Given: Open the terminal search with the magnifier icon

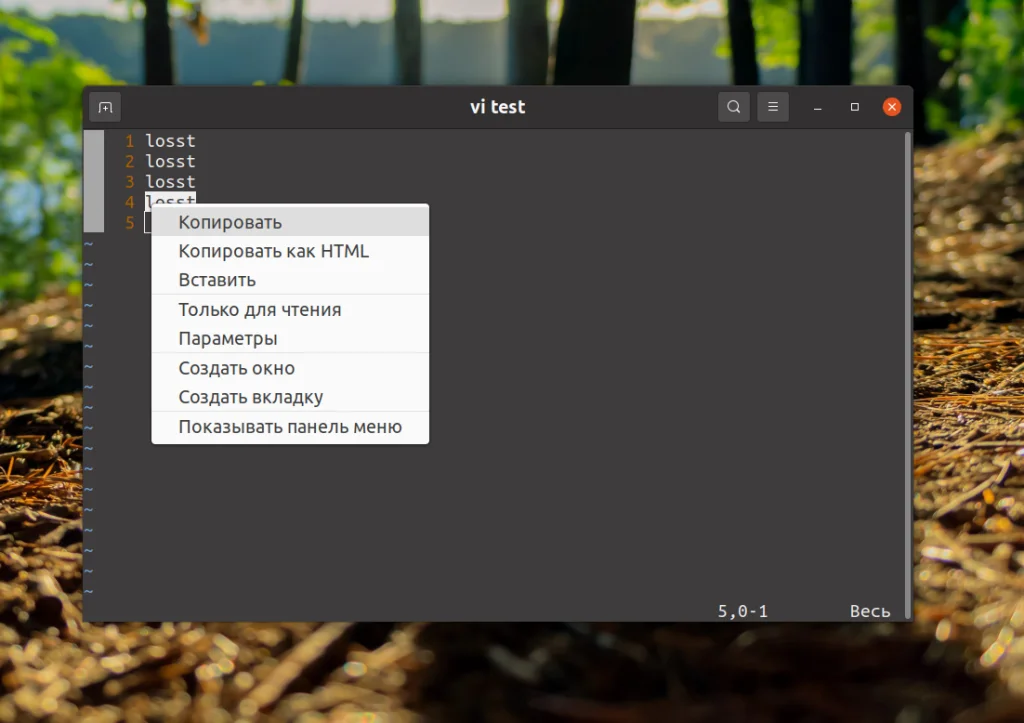Looking at the screenshot, I should [733, 107].
